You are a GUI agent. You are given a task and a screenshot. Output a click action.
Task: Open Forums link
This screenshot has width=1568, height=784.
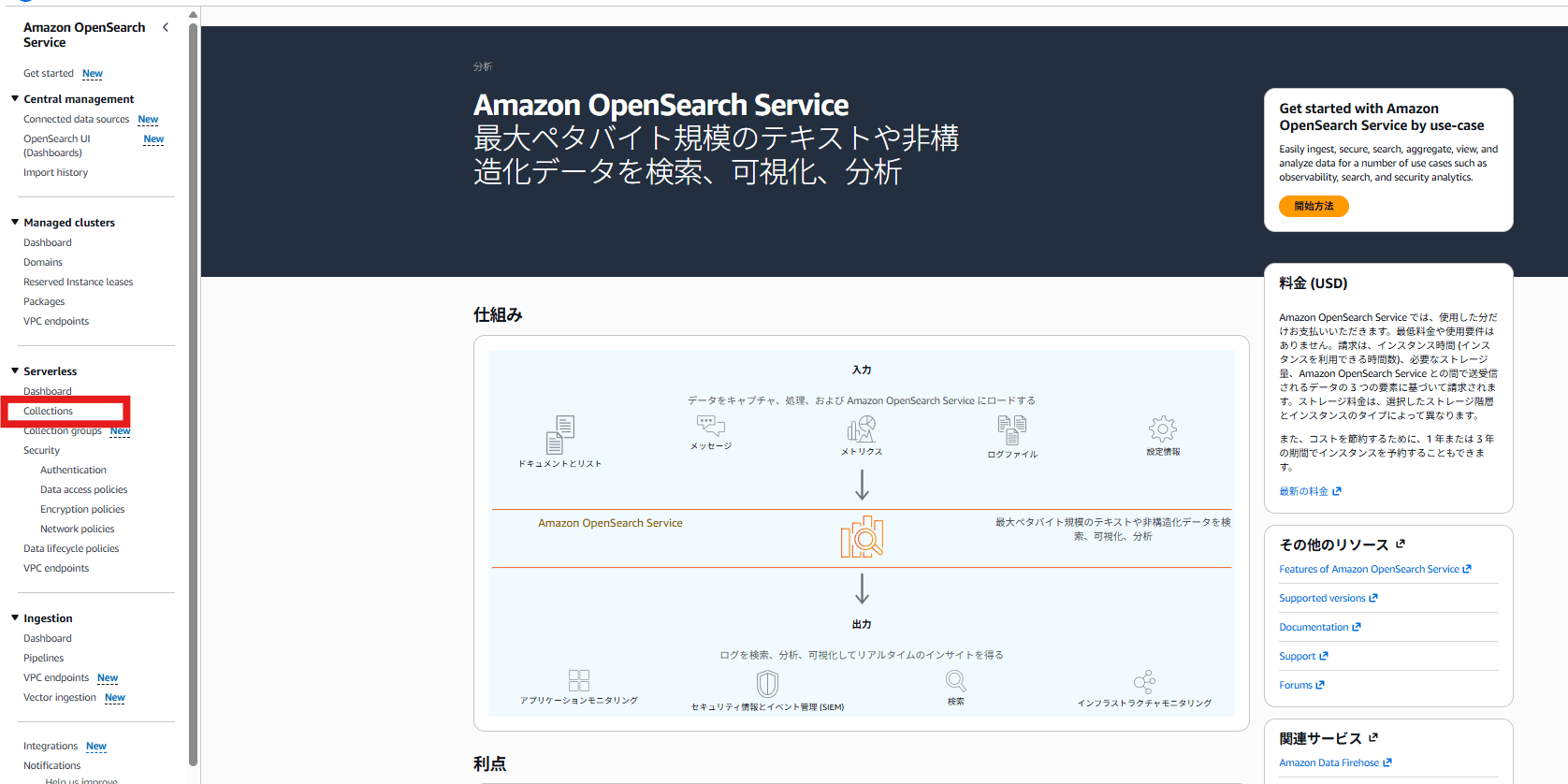[1301, 685]
